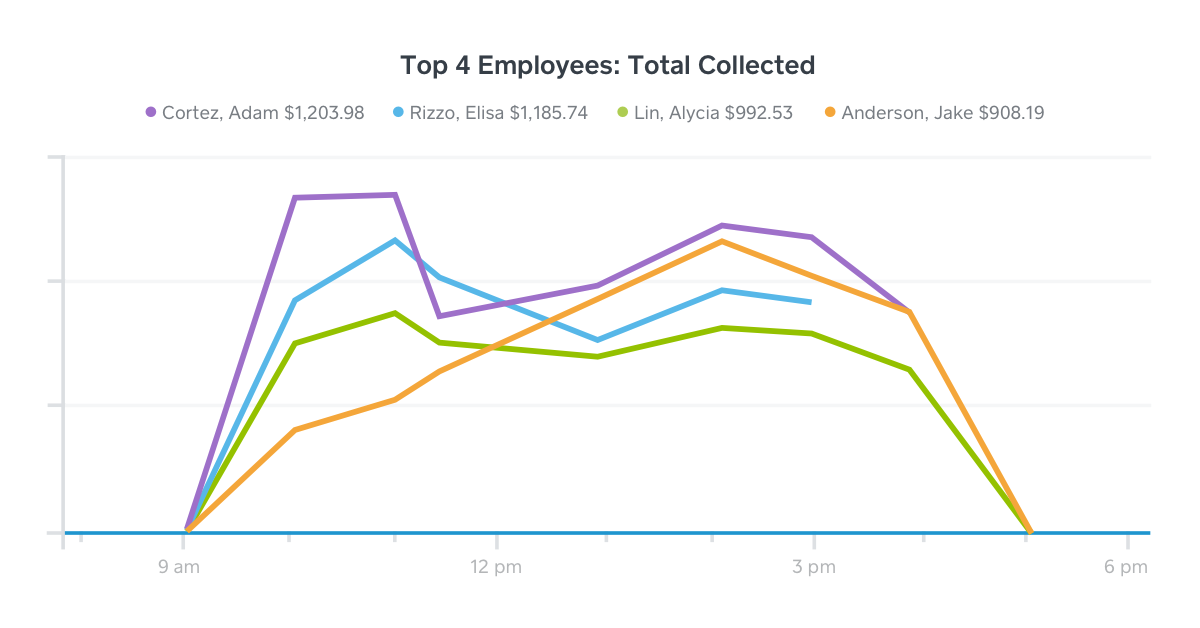
Task: Select legend label Rizzo, Elisa $1,185.74
Action: pyautogui.click(x=499, y=113)
